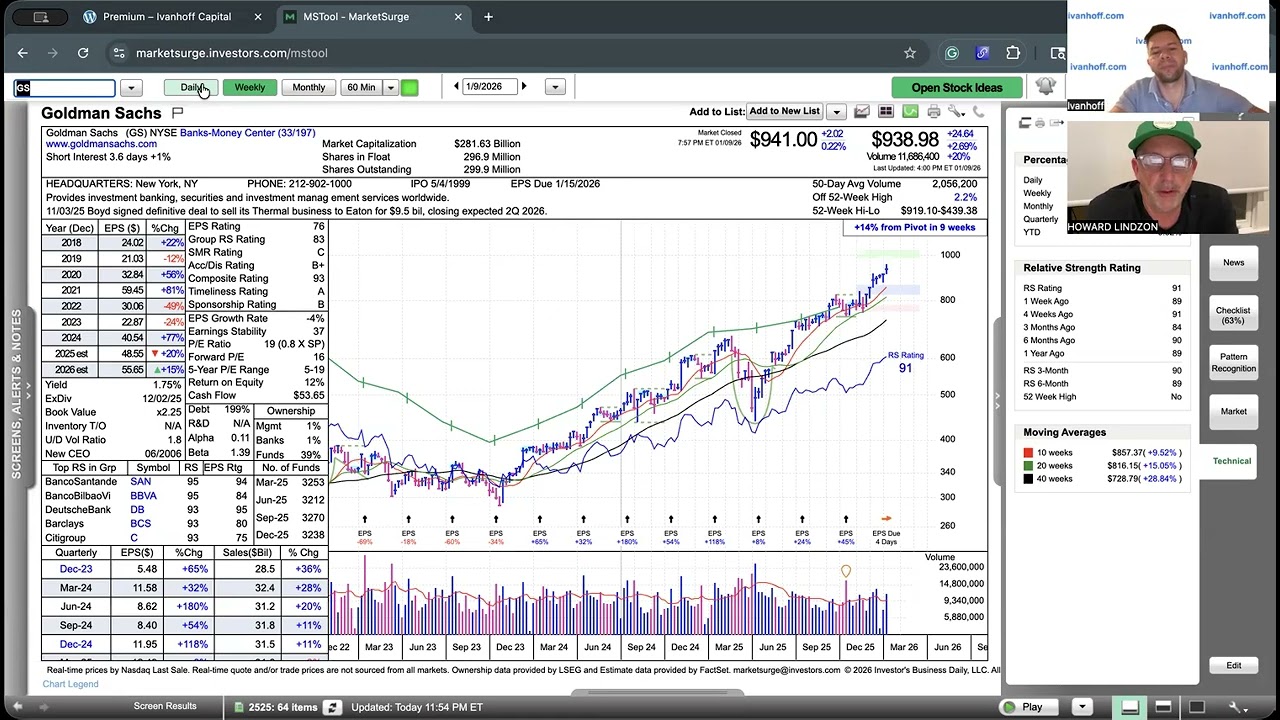Image resolution: width=1280 pixels, height=720 pixels.
Task: Open the chart view icon near Add to List
Action: (x=861, y=112)
